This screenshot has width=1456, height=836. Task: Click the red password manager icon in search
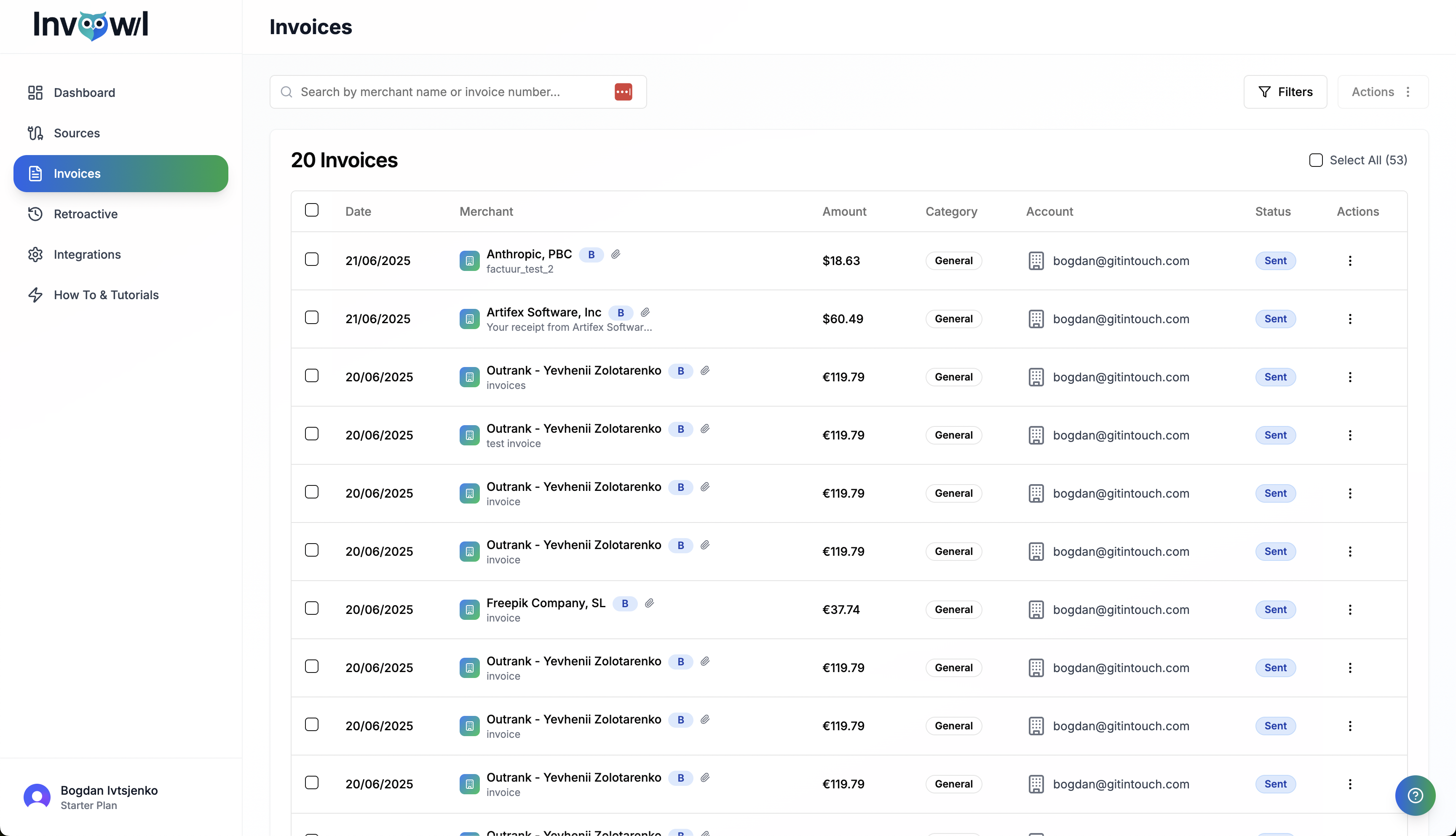(623, 92)
